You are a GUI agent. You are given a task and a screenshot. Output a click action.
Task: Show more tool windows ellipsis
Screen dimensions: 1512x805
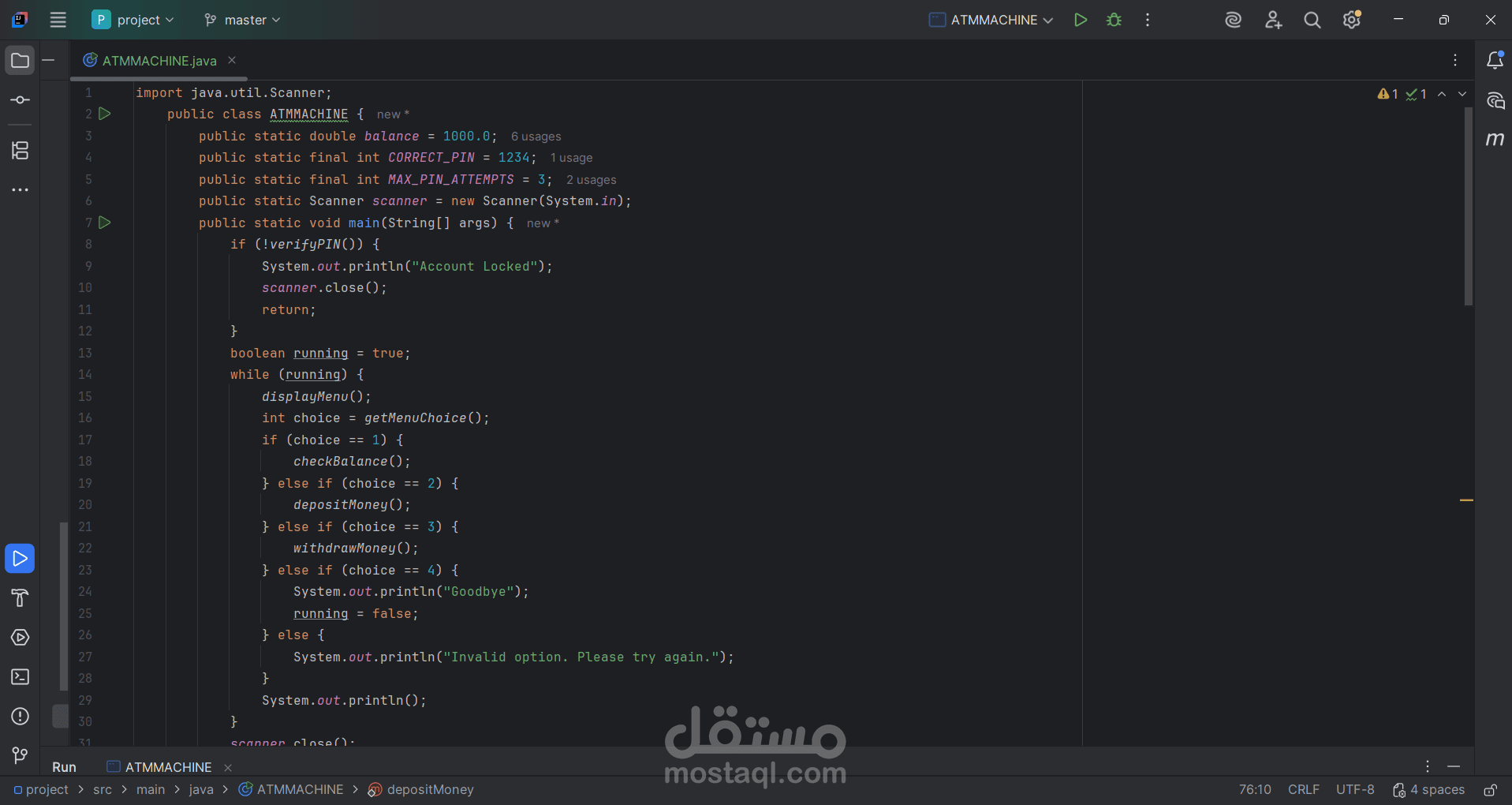pyautogui.click(x=20, y=190)
